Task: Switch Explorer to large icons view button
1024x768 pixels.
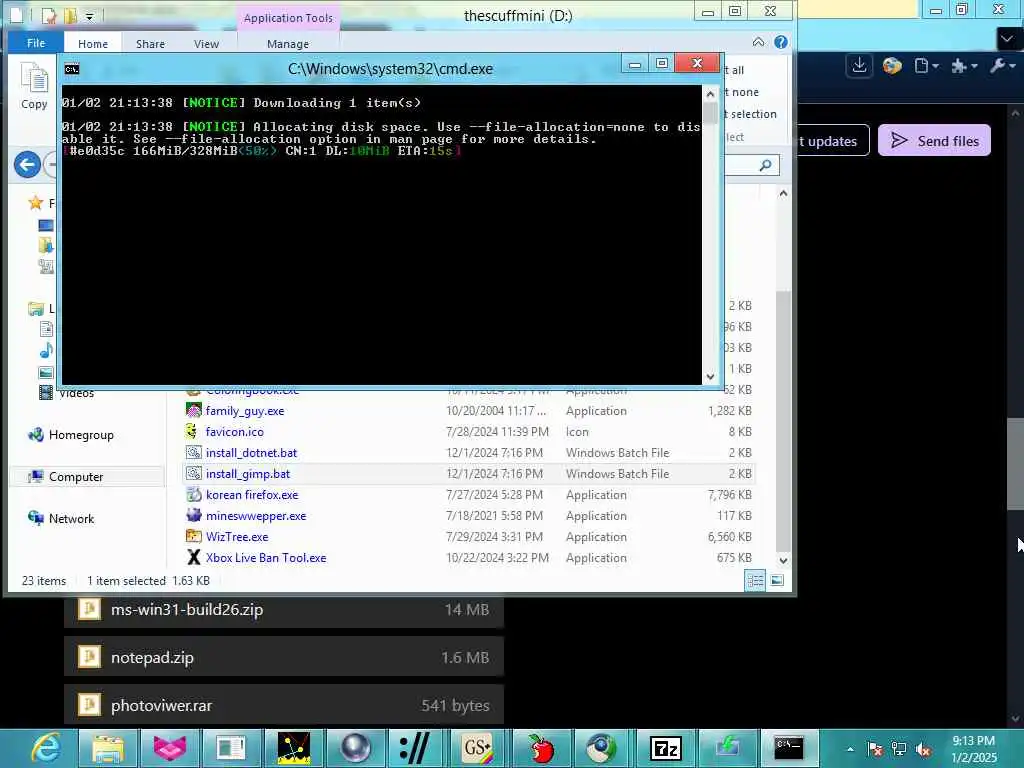Action: click(776, 580)
